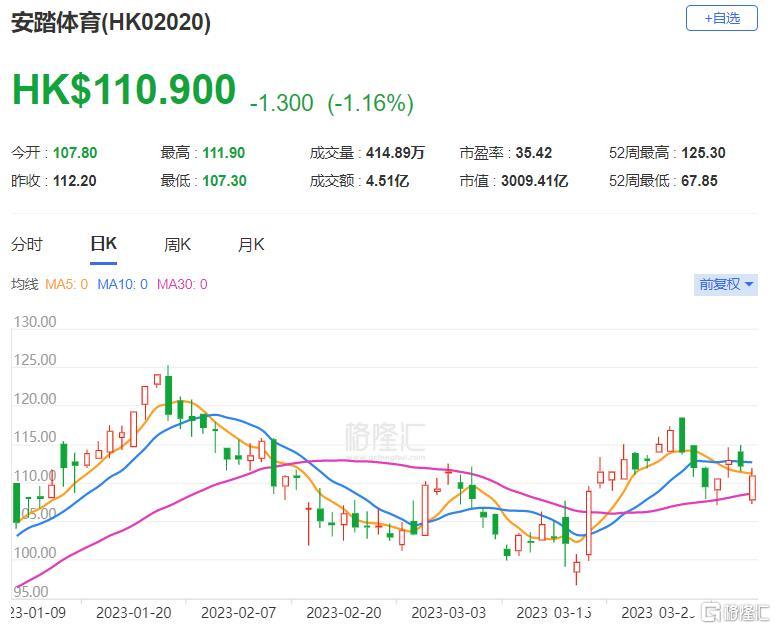Viewport: 776px width, 629px height.
Task: Select the 日K chart tab
Action: point(103,244)
